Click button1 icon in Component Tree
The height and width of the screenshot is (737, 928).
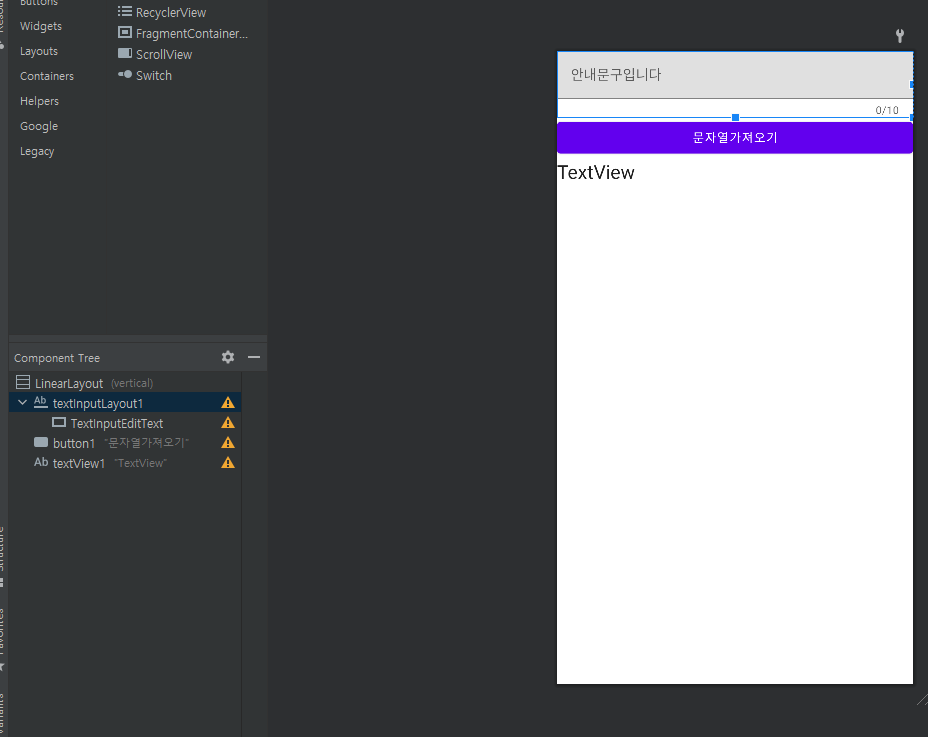coord(41,442)
